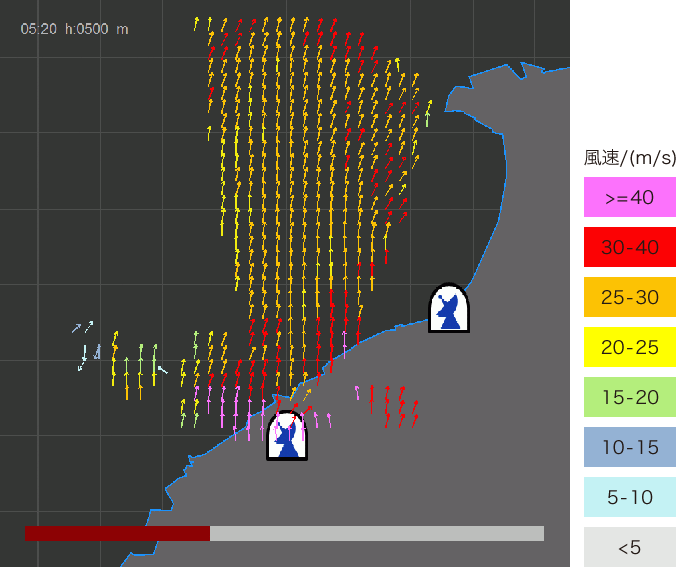Image resolution: width=676 pixels, height=567 pixels.
Task: Select the green 15-20 legend swatch
Action: pos(630,397)
